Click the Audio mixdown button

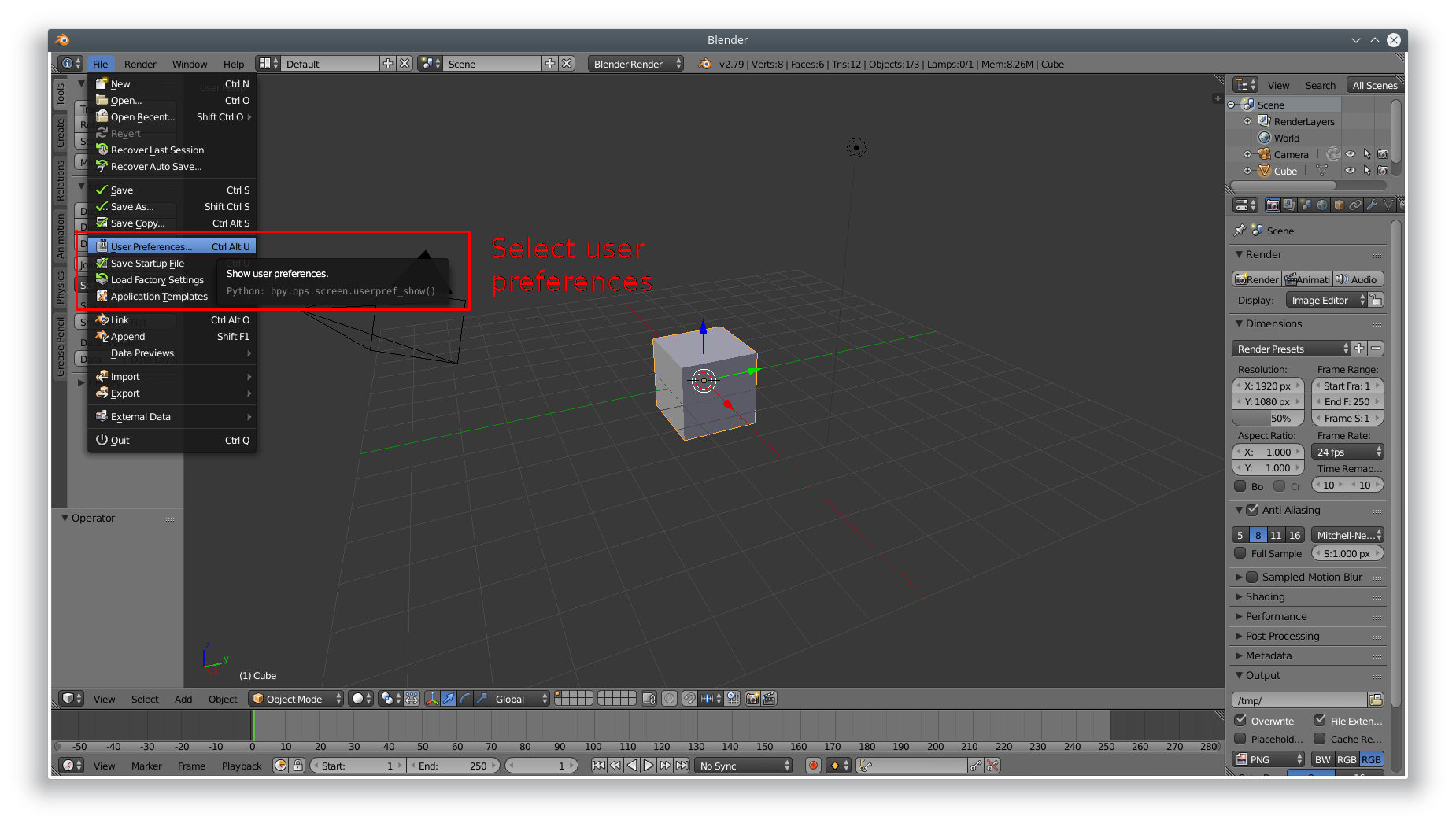(1358, 279)
